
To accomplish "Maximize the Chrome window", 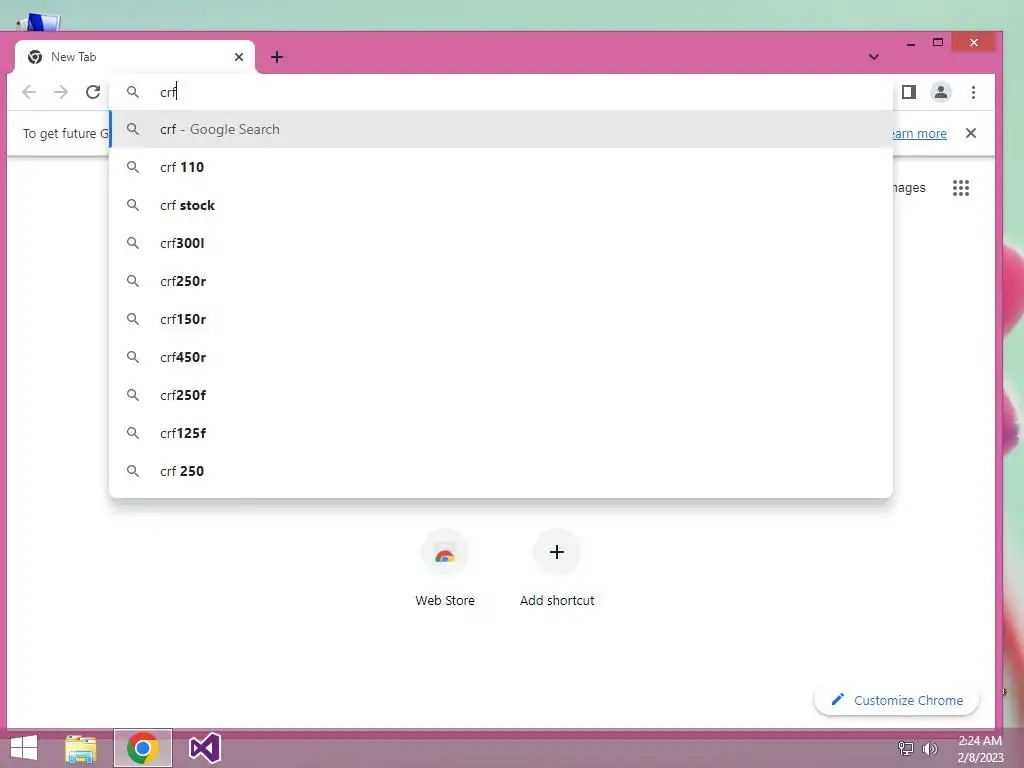I will pos(938,42).
